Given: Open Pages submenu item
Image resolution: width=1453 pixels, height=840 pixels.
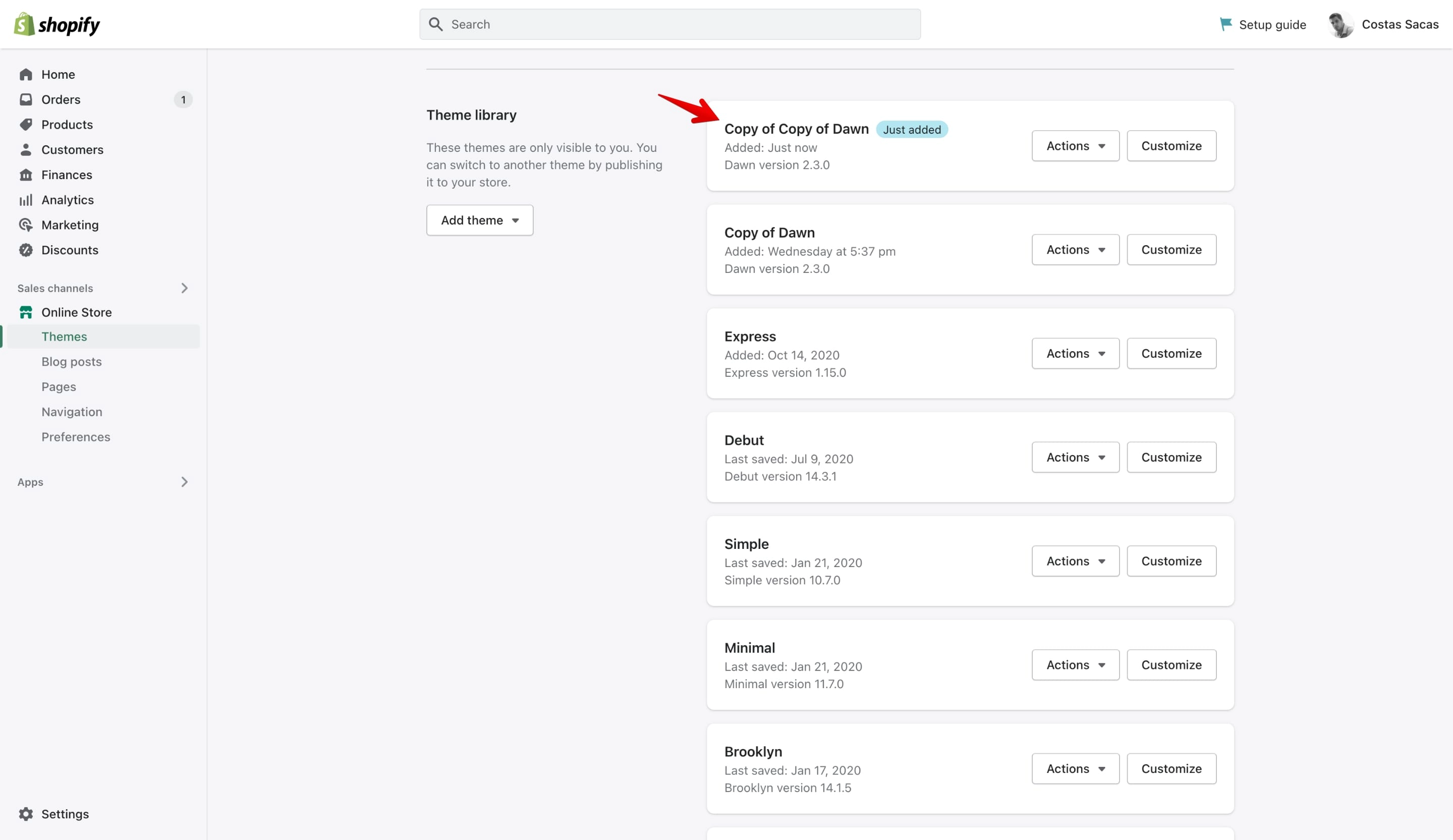Looking at the screenshot, I should click(x=59, y=387).
